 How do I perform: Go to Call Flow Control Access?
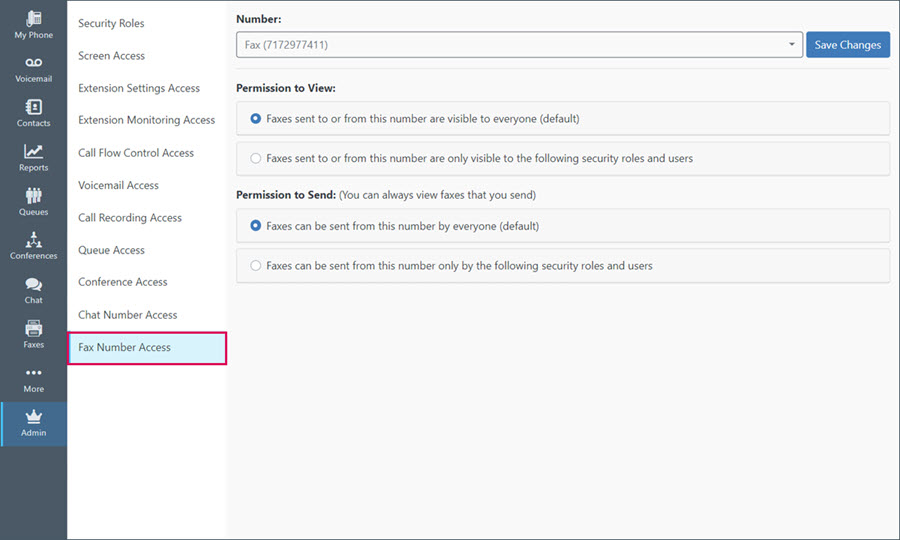click(x=136, y=153)
